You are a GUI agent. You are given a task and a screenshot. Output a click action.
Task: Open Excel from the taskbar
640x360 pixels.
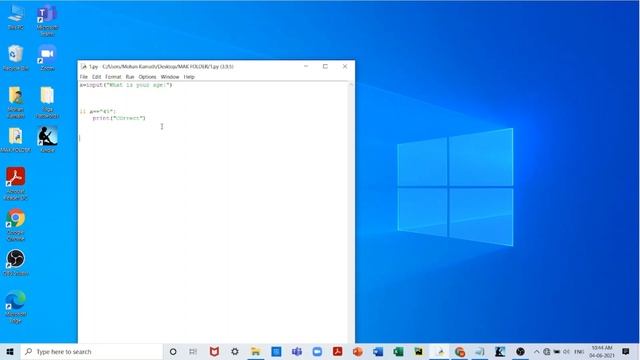(x=398, y=351)
